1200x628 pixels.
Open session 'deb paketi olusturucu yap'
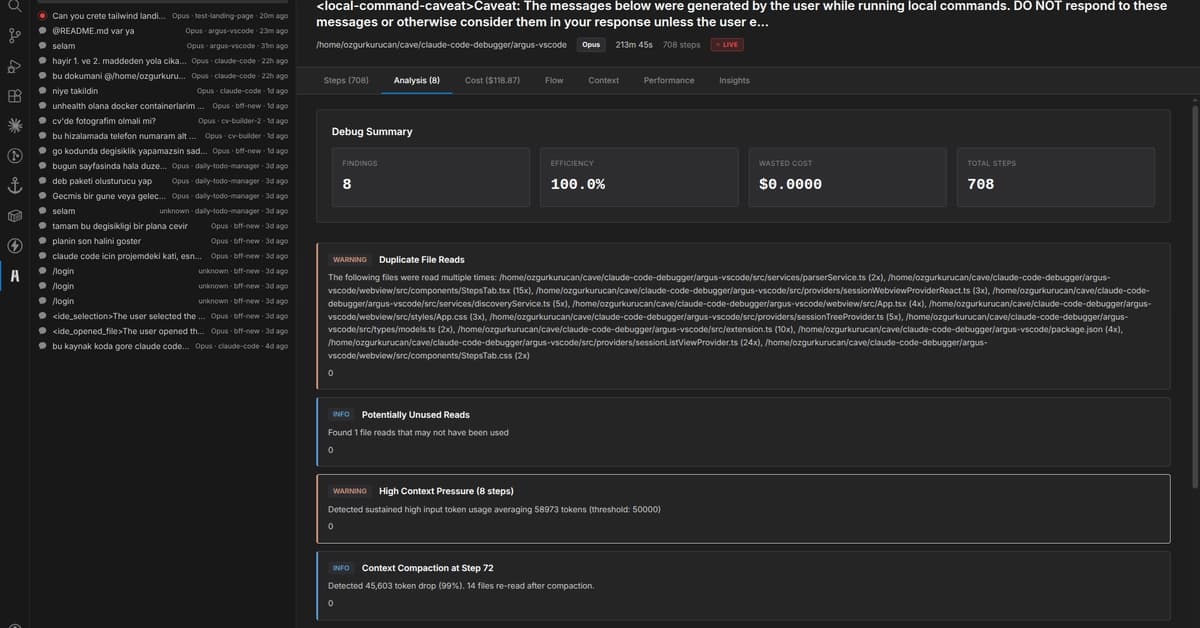(x=163, y=181)
